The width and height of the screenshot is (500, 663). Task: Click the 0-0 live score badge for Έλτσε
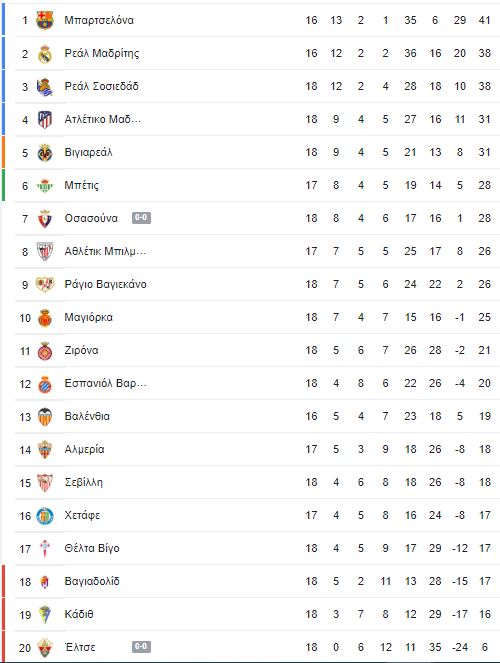[141, 647]
